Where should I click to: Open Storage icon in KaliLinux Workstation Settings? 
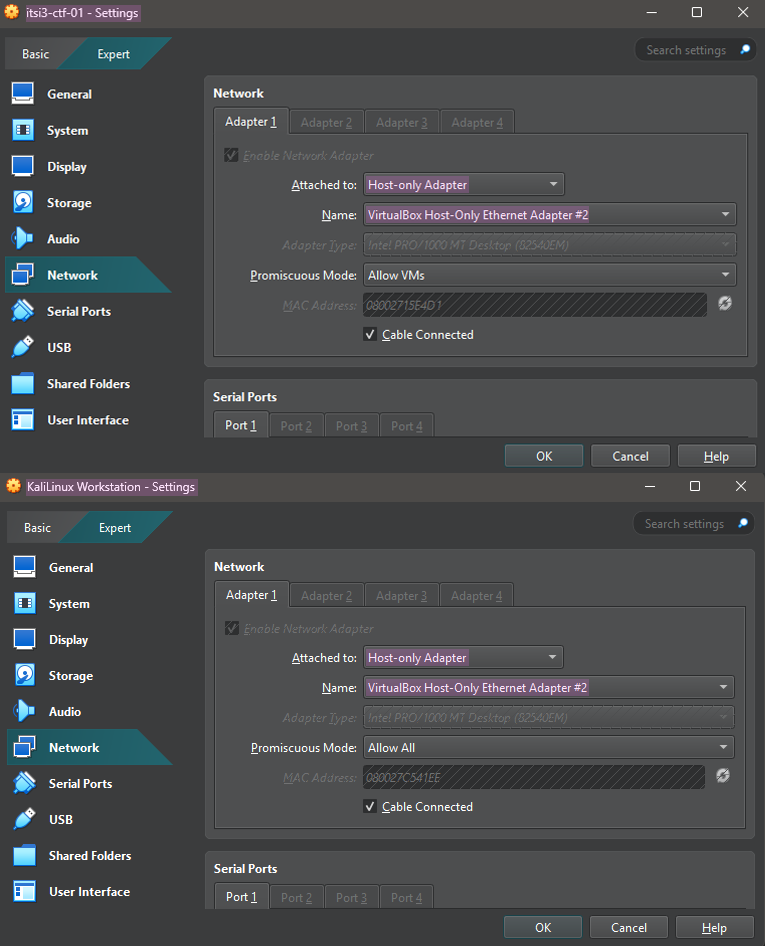[25, 675]
